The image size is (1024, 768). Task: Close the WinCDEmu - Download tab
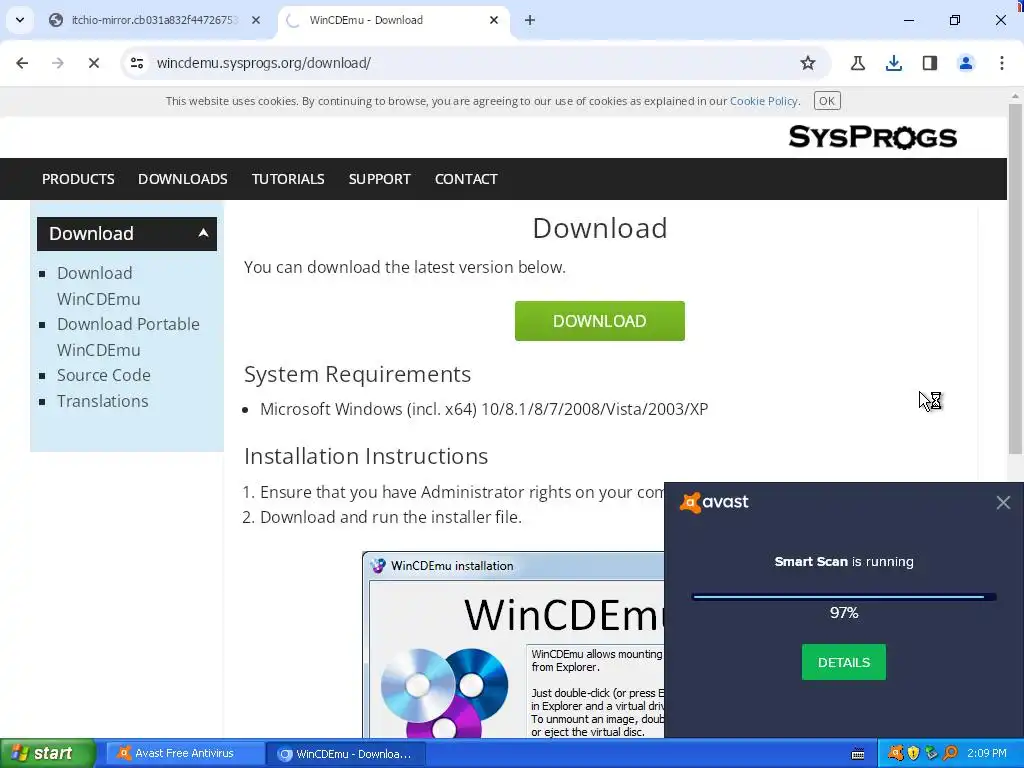point(494,20)
